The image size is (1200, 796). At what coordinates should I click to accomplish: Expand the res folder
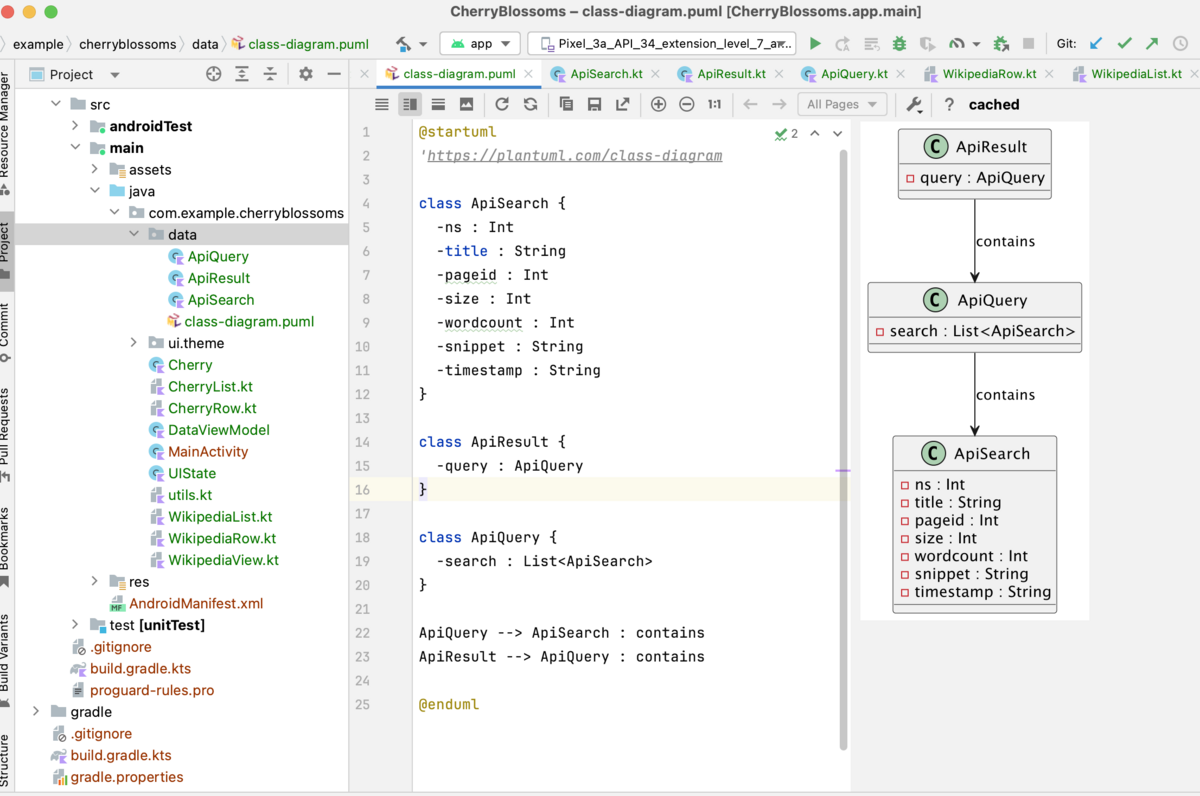click(95, 581)
